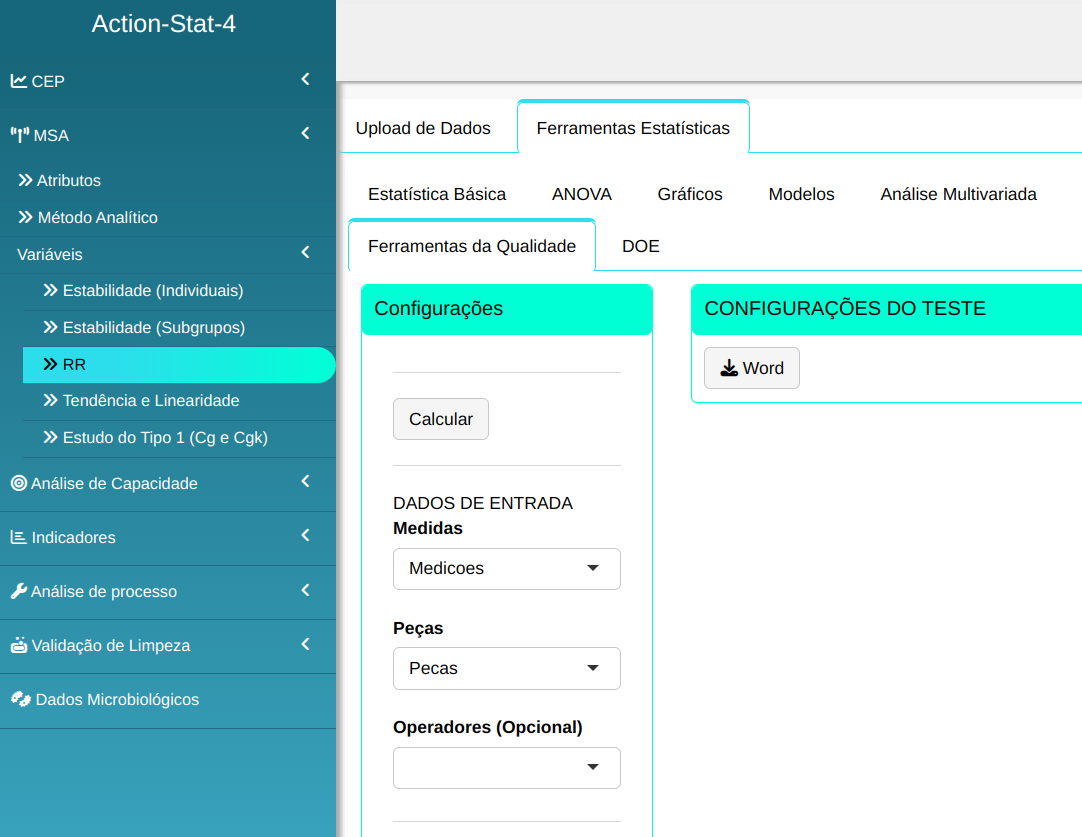This screenshot has height=837, width=1082.
Task: Click the Dados Microbiológicos icon
Action: 20,699
